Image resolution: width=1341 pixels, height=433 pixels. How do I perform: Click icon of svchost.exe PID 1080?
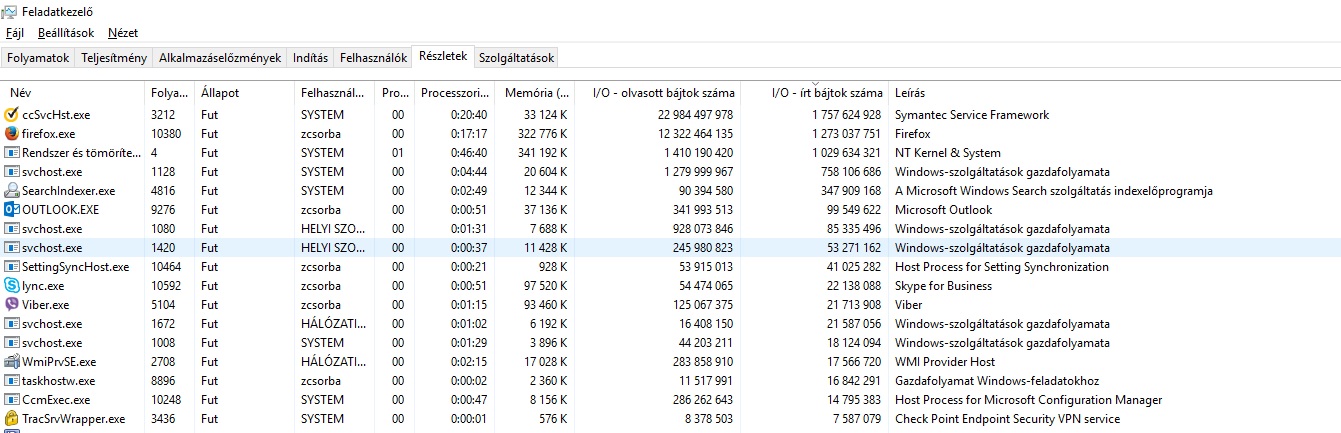pyautogui.click(x=12, y=229)
